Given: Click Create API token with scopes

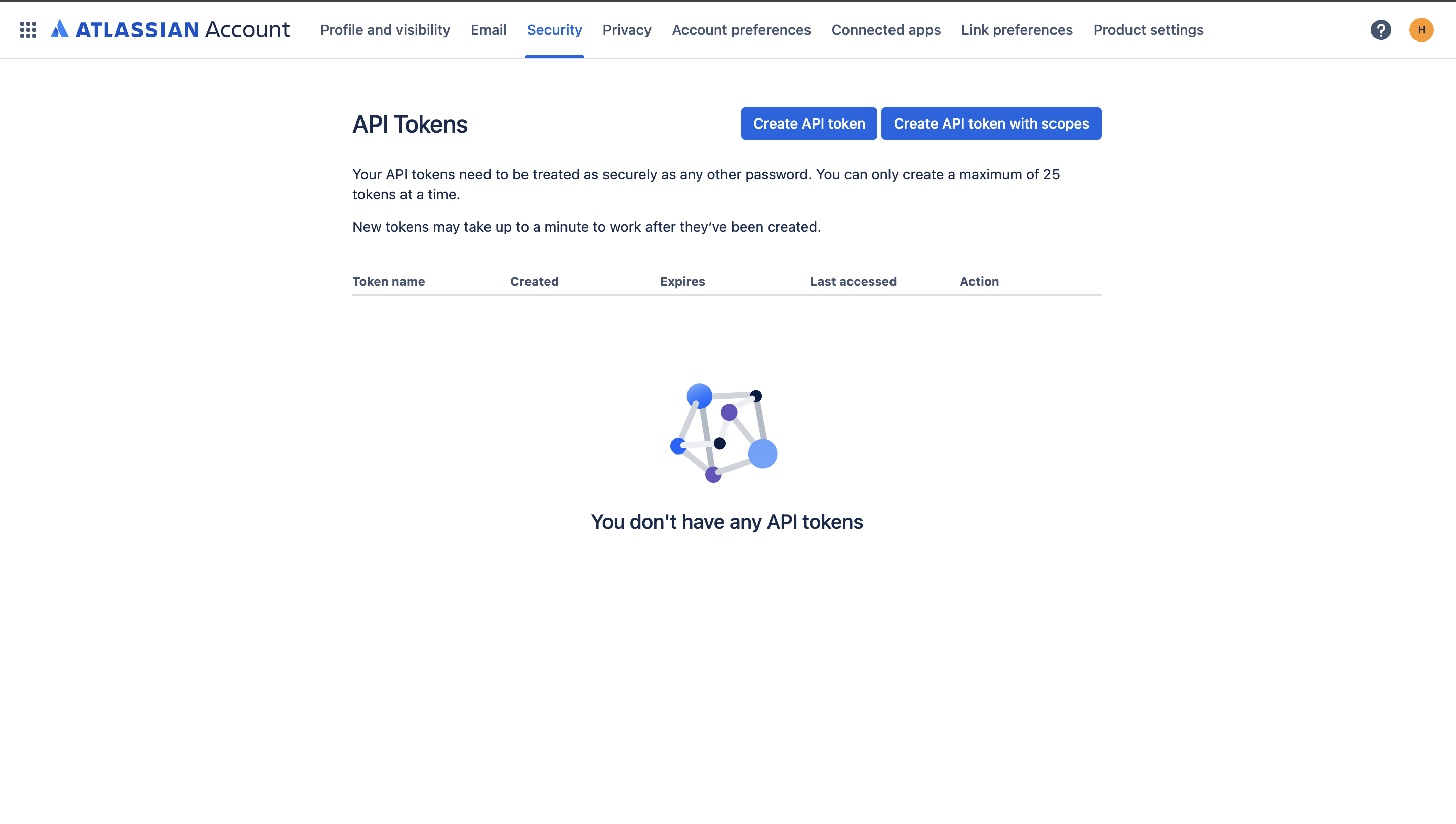Looking at the screenshot, I should 991,123.
